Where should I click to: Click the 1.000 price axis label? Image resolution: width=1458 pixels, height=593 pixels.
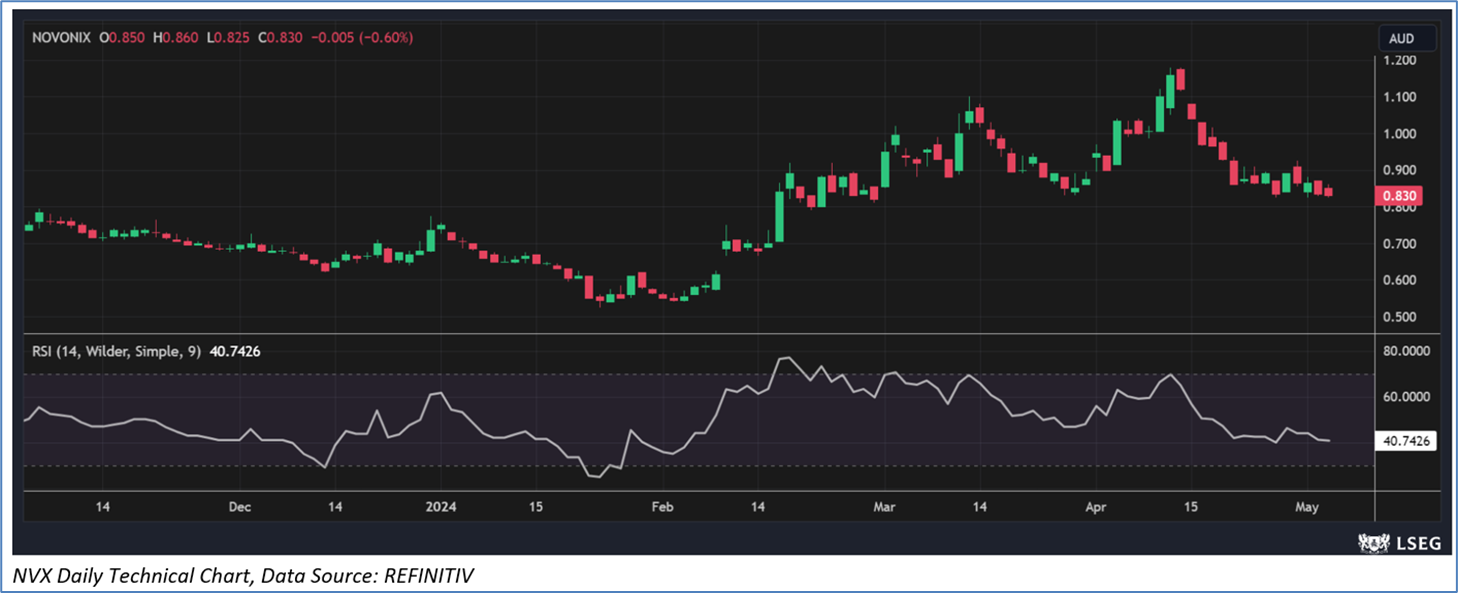coord(1402,134)
